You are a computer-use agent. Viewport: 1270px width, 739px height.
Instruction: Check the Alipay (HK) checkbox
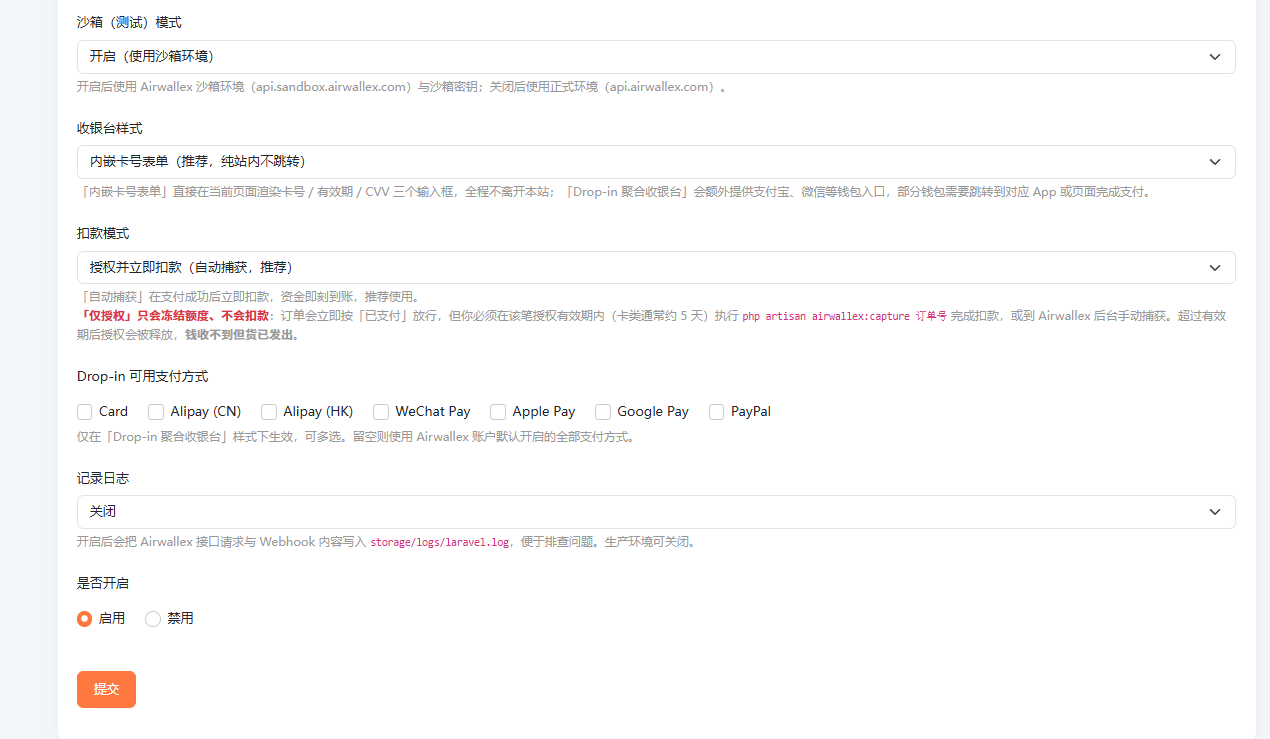point(269,412)
